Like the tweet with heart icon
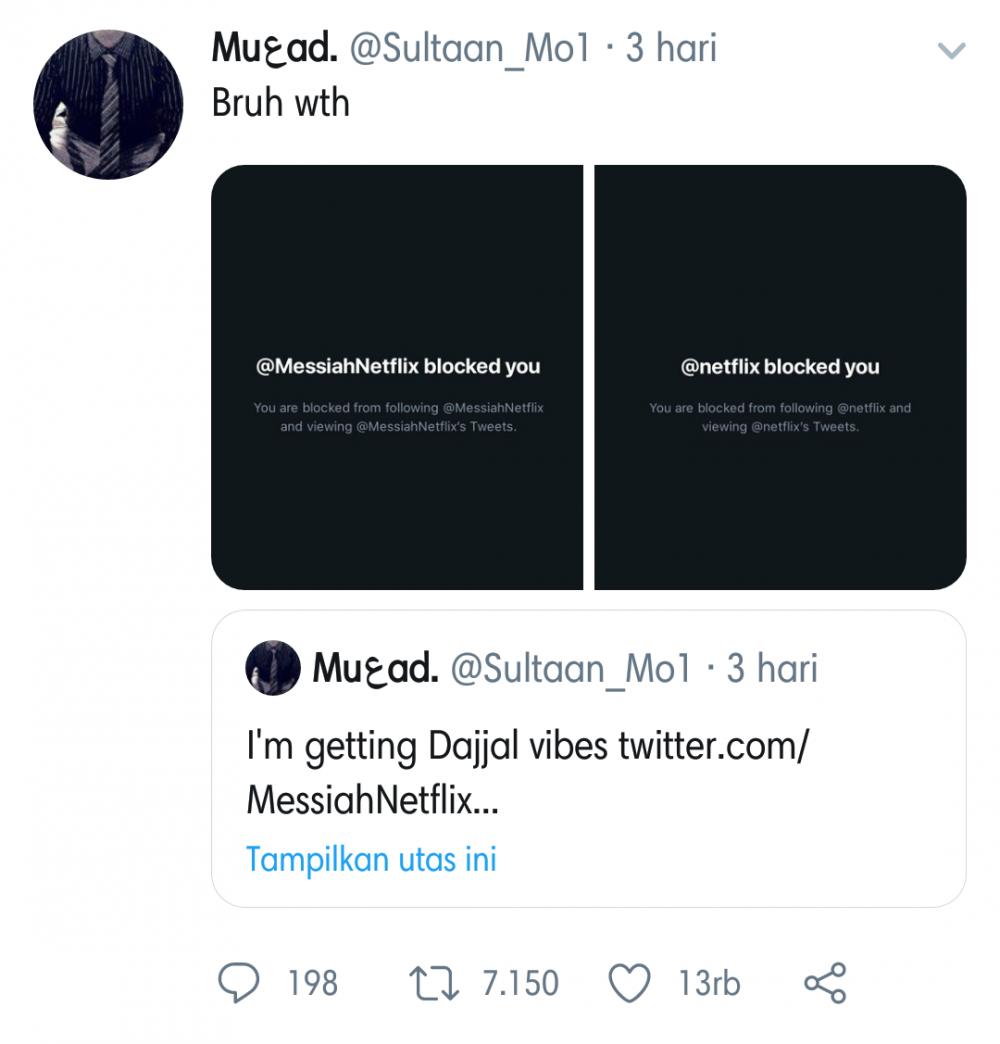Screen dimensions: 1000x1044 tap(629, 983)
